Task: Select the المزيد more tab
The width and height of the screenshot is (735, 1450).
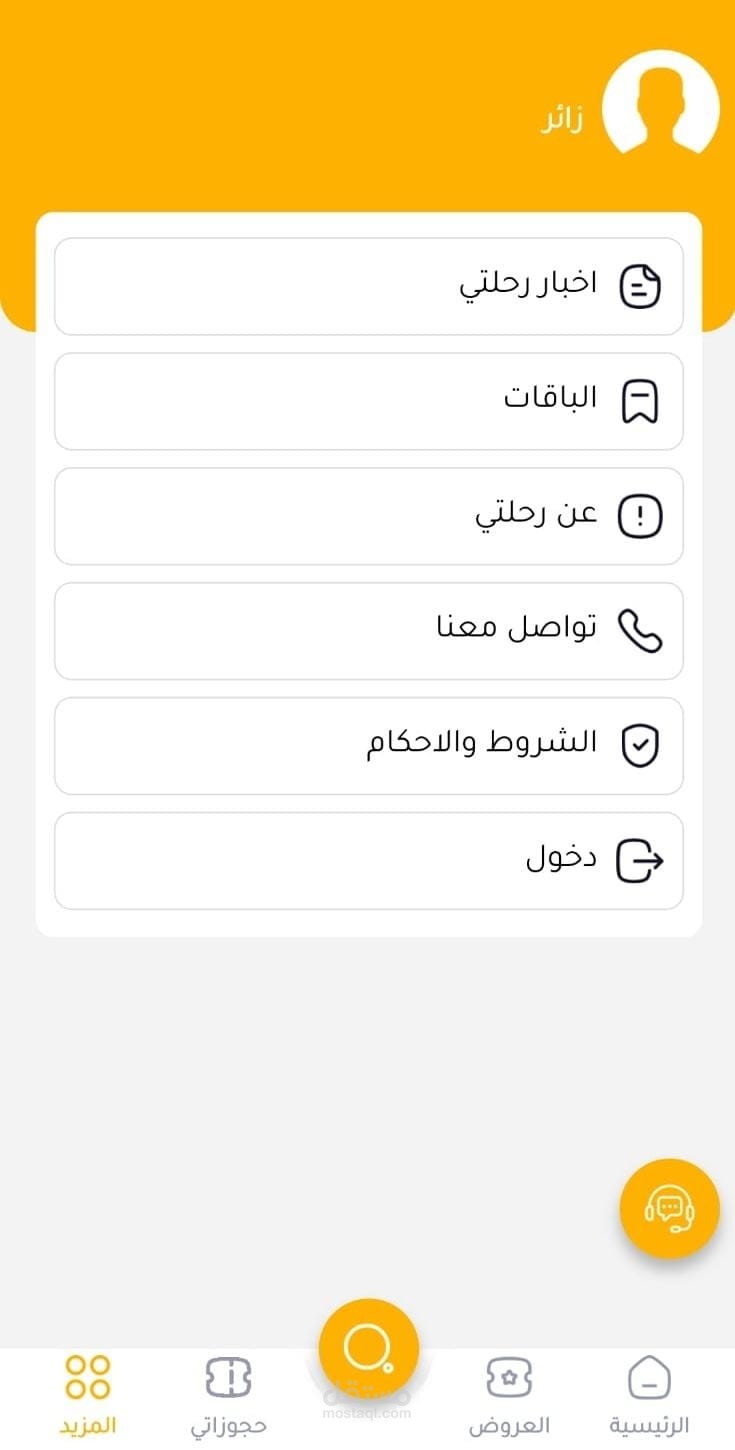Action: tap(87, 1395)
